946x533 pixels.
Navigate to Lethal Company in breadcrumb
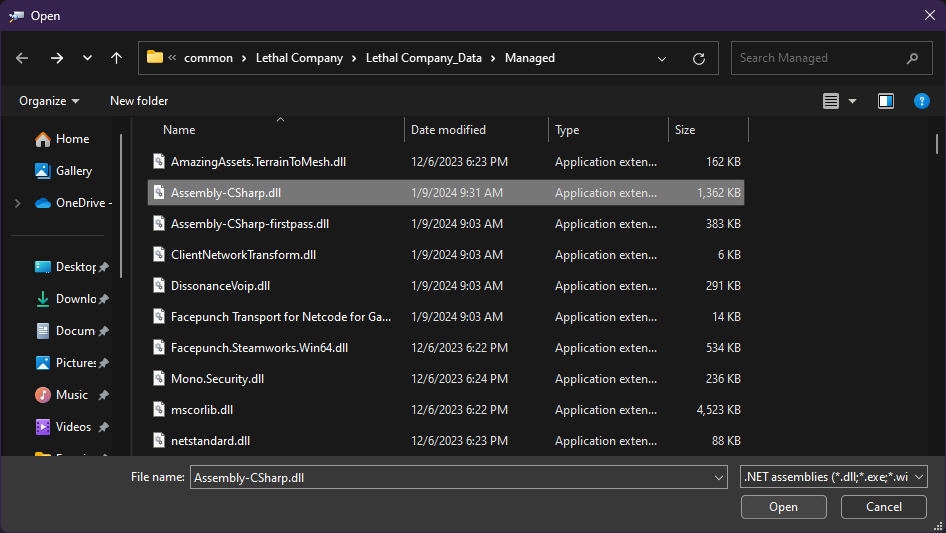299,58
